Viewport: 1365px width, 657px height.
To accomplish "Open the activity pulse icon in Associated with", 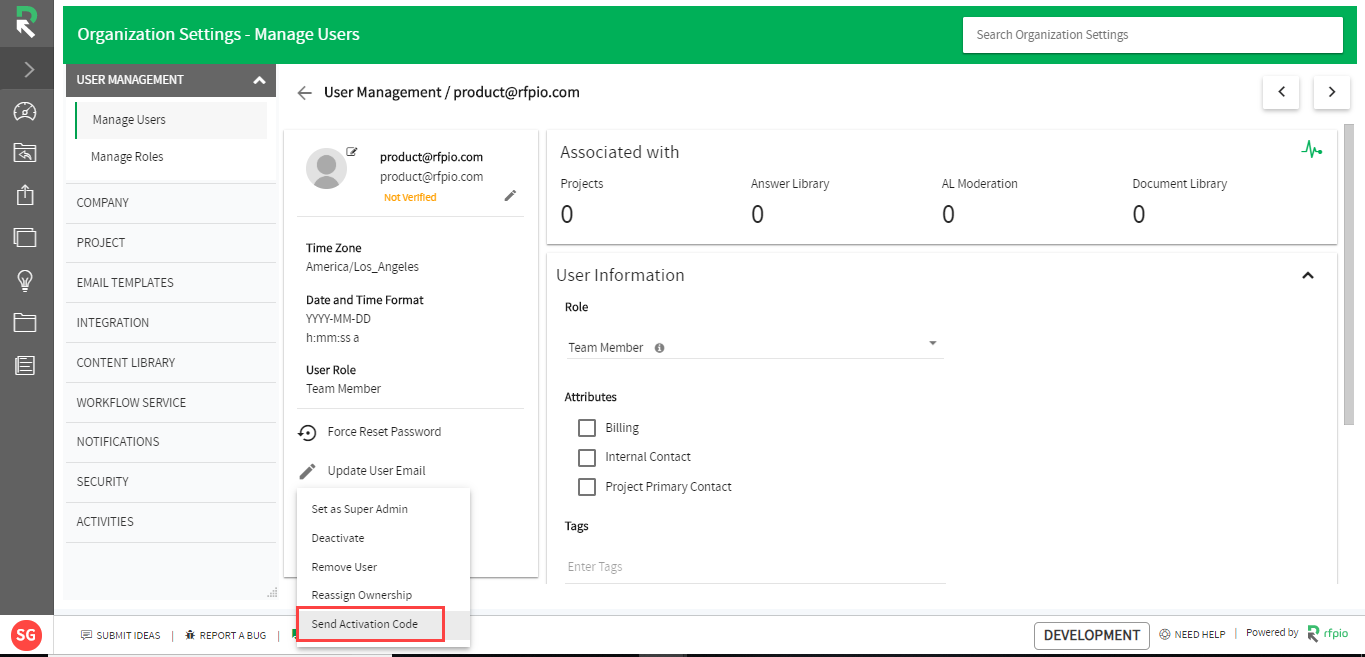I will tap(1312, 150).
